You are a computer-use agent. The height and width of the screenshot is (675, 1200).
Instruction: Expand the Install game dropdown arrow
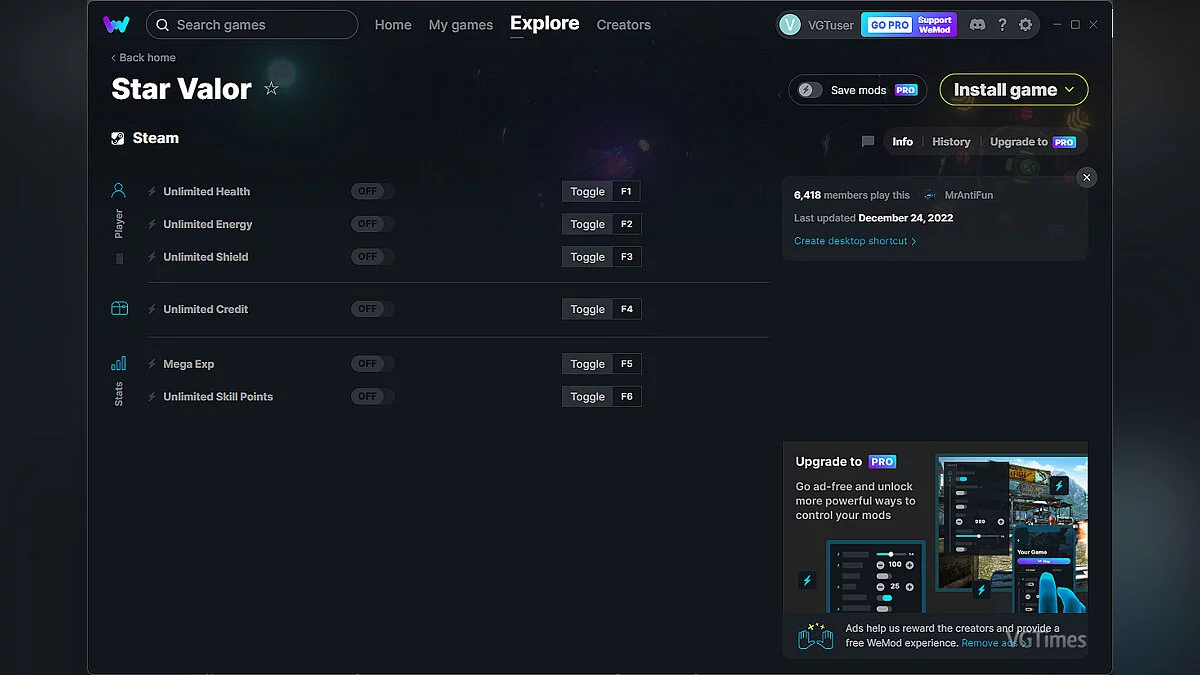(1070, 90)
